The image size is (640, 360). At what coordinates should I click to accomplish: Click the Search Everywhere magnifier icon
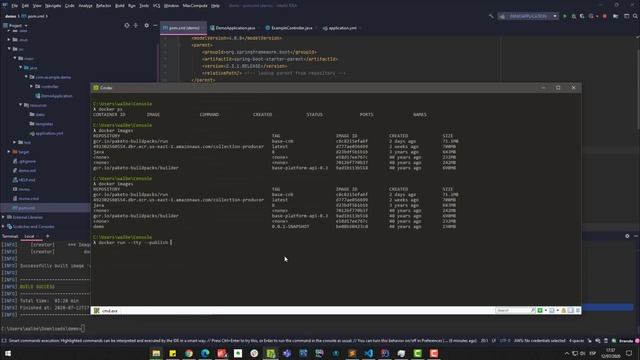pos(635,16)
